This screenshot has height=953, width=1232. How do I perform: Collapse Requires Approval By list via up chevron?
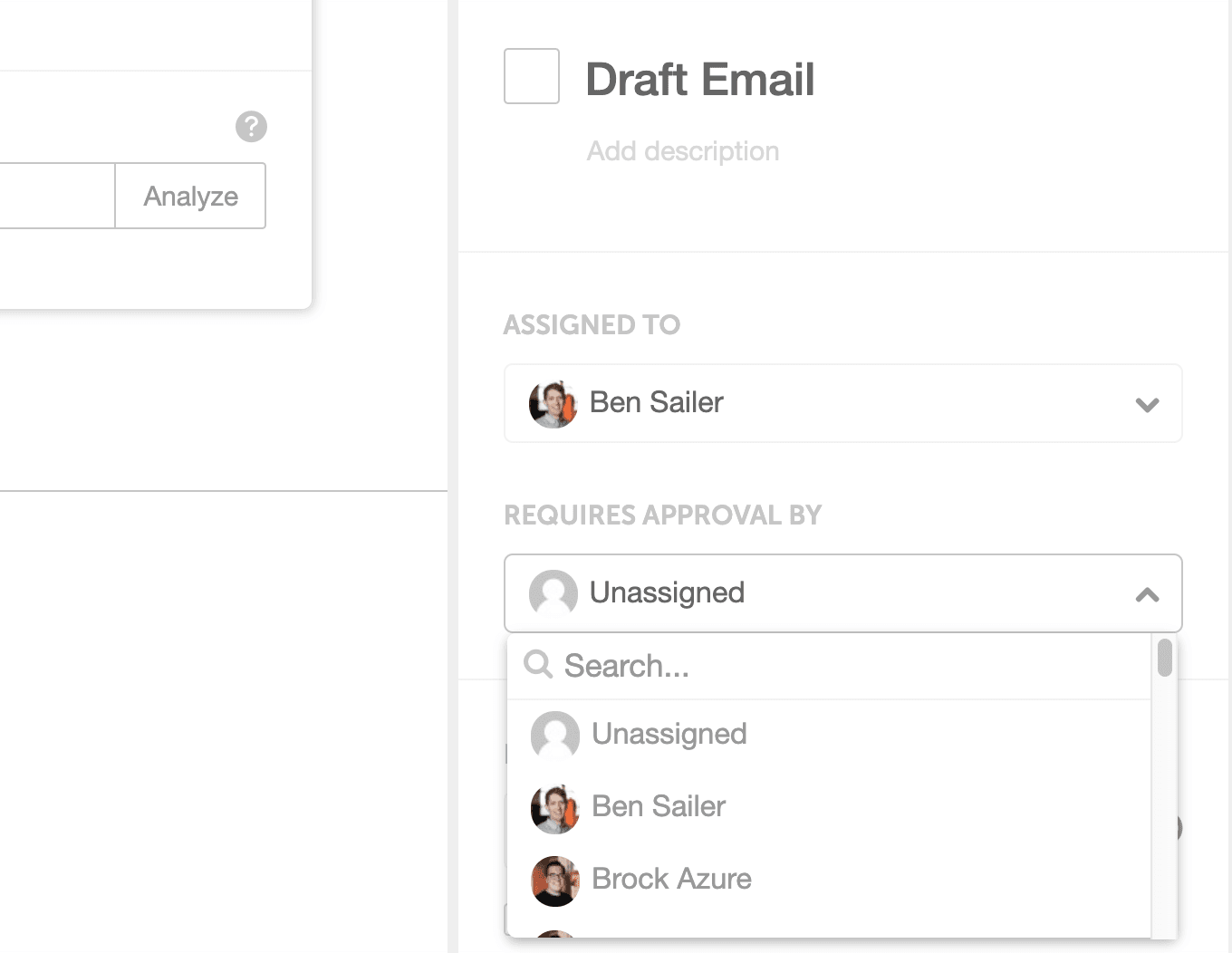(1147, 595)
